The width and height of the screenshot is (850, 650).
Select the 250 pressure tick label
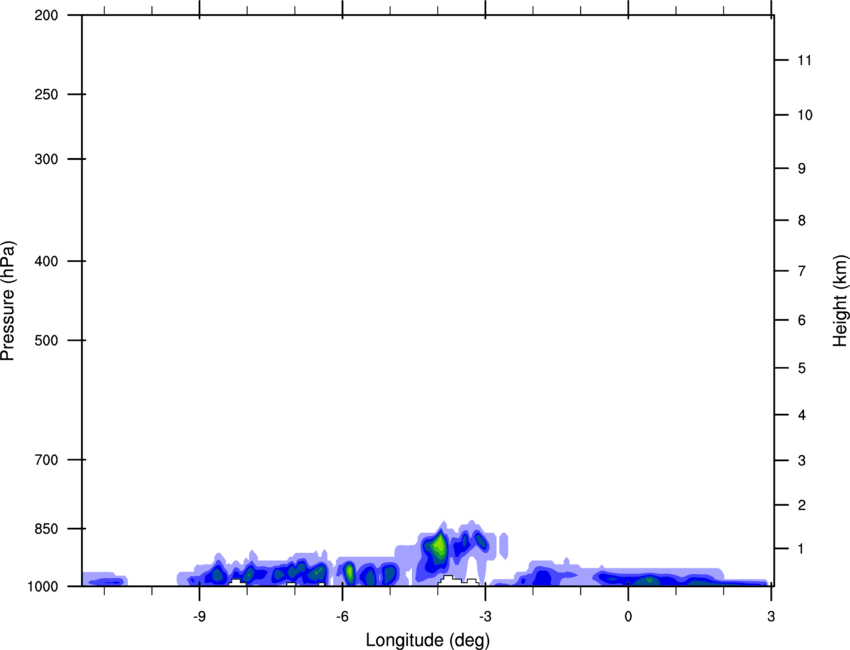pyautogui.click(x=46, y=94)
